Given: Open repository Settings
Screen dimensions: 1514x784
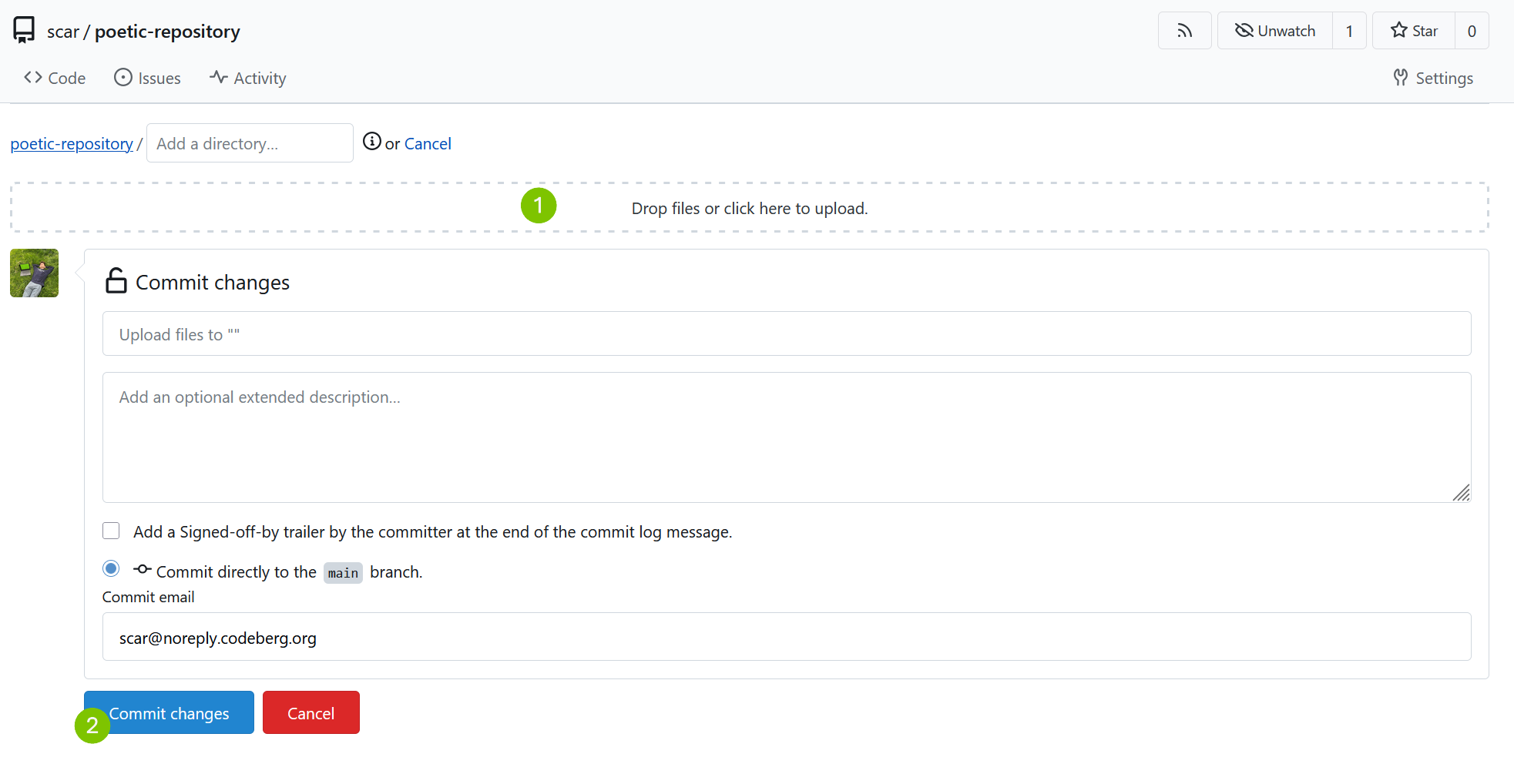Looking at the screenshot, I should click(1433, 78).
